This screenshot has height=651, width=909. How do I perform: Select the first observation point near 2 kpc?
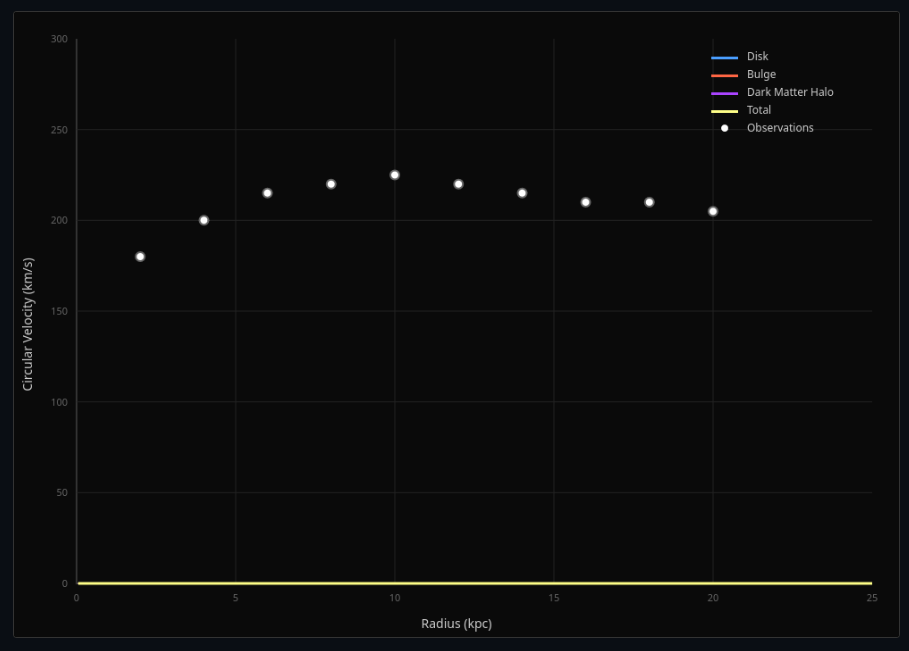[139, 256]
